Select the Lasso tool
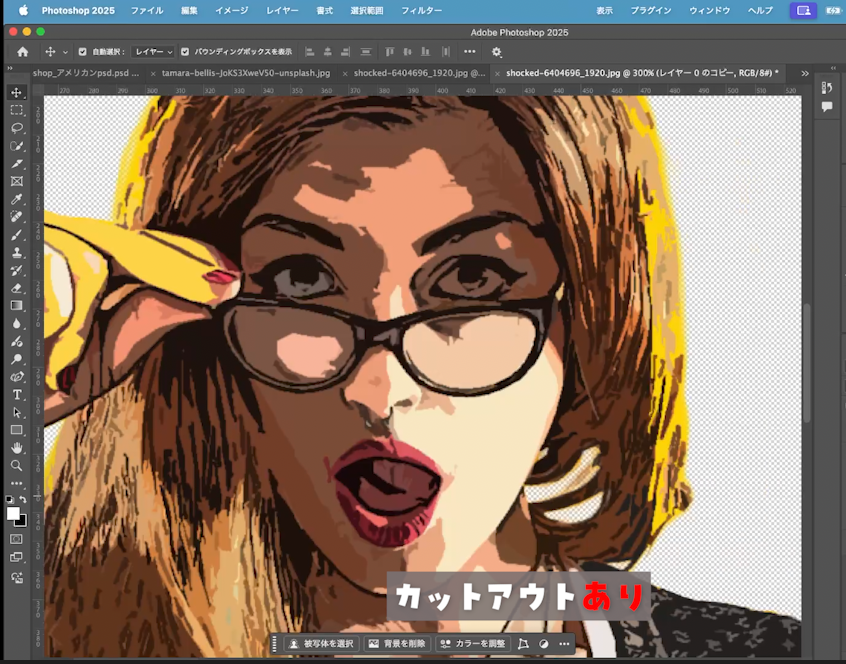Screen dimensions: 846x664 (x=17, y=128)
